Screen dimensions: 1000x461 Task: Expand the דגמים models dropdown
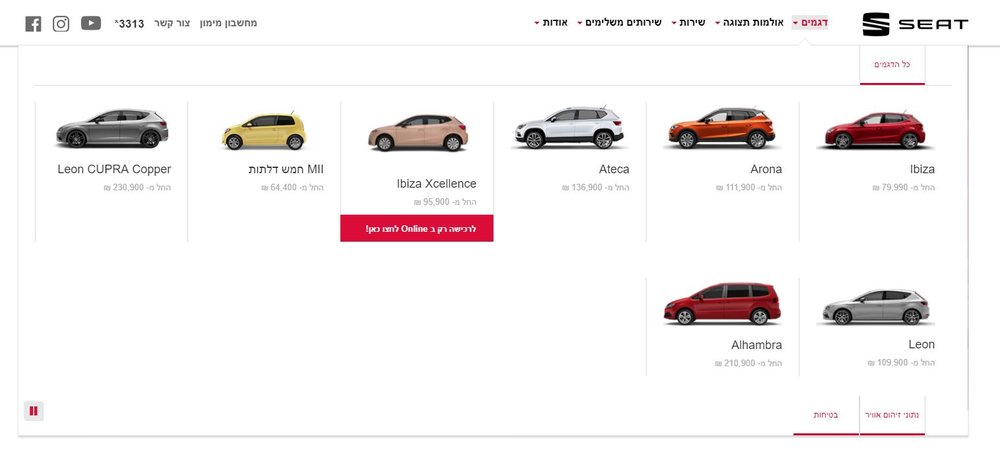[x=810, y=23]
